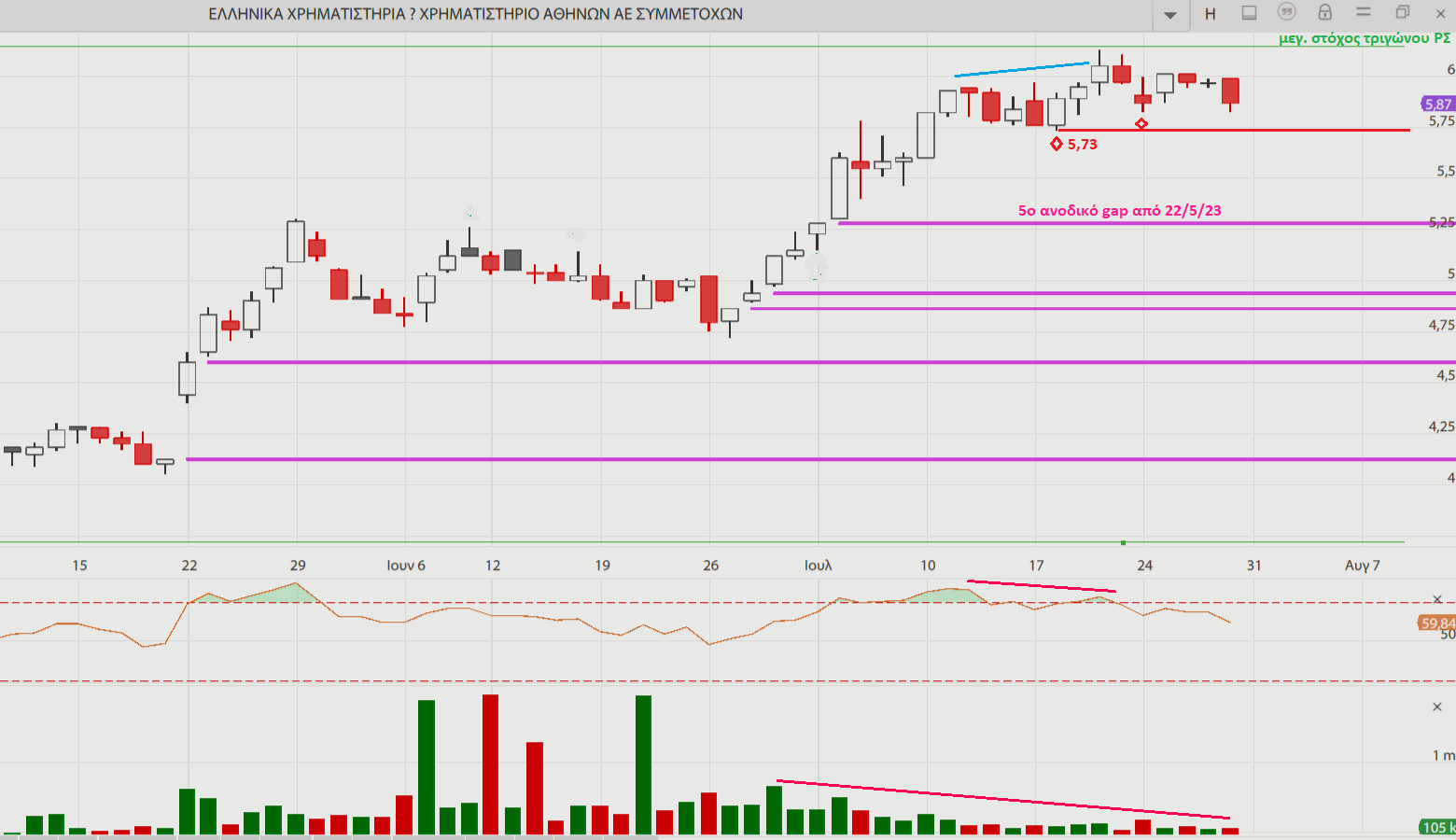Screen dimensions: 1456x840
Task: Click the 5,5 price level on the price axis
Action: tap(1446, 171)
